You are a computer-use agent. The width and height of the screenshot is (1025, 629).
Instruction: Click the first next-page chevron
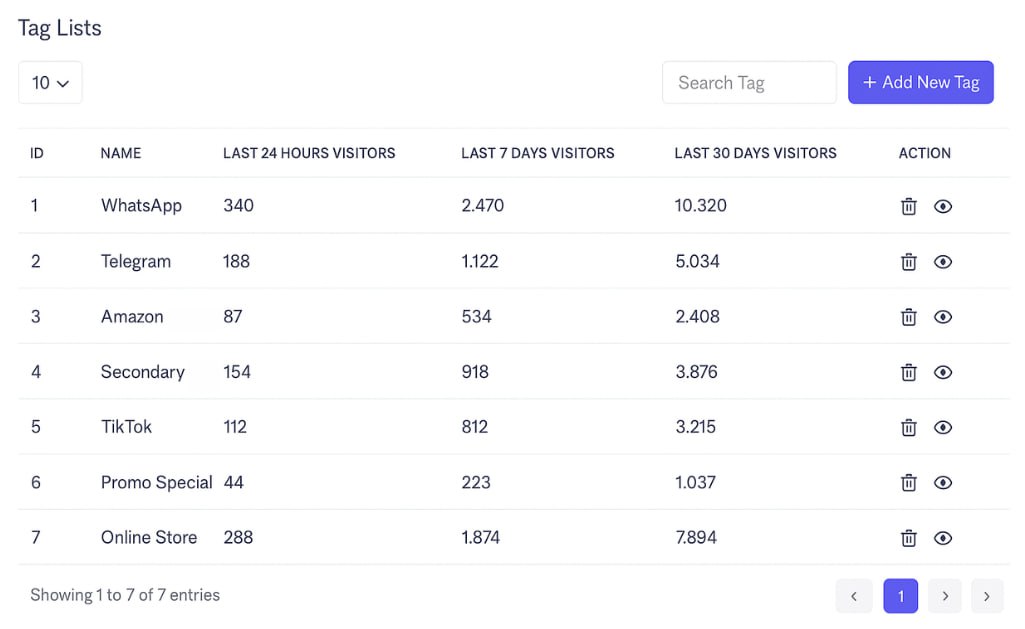[x=944, y=596]
